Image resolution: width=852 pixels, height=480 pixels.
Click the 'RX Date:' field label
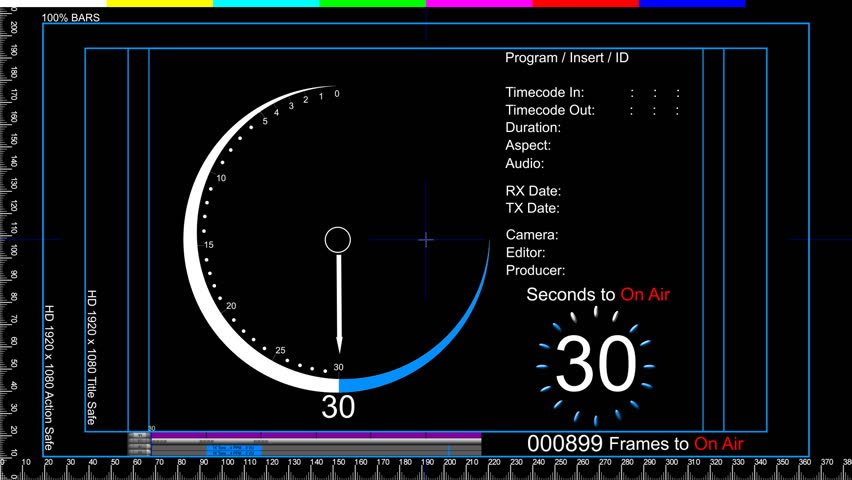[x=533, y=191]
